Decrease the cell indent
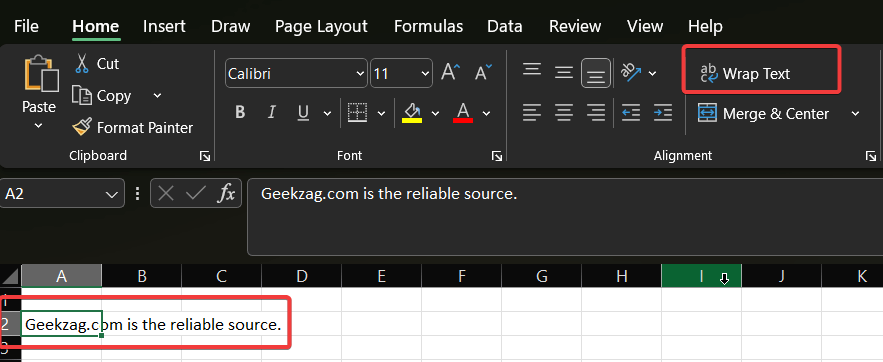Screen dimensions: 883x362 pos(631,113)
